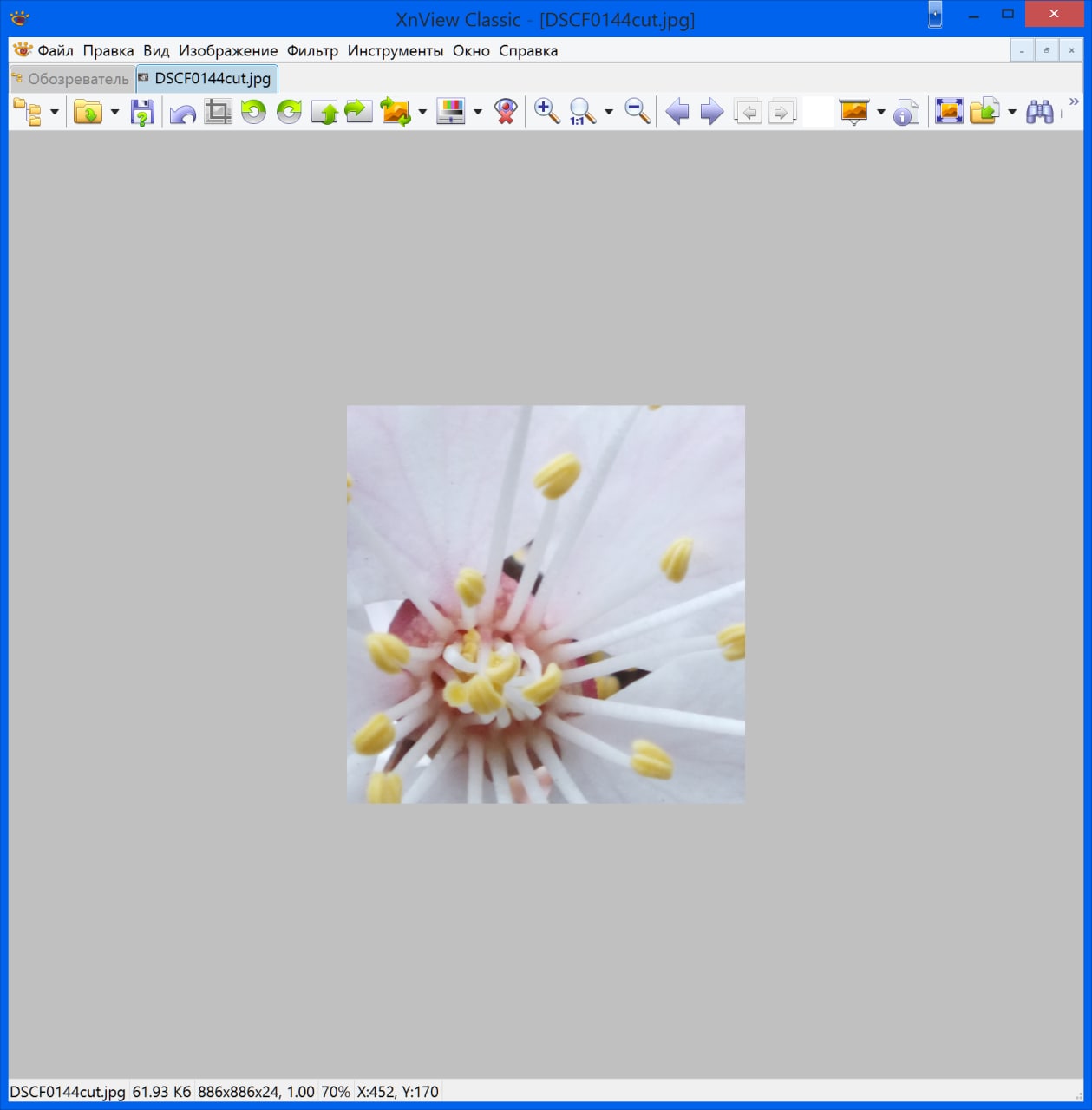
Task: Open the convert icon dropdown arrow
Action: pos(422,112)
